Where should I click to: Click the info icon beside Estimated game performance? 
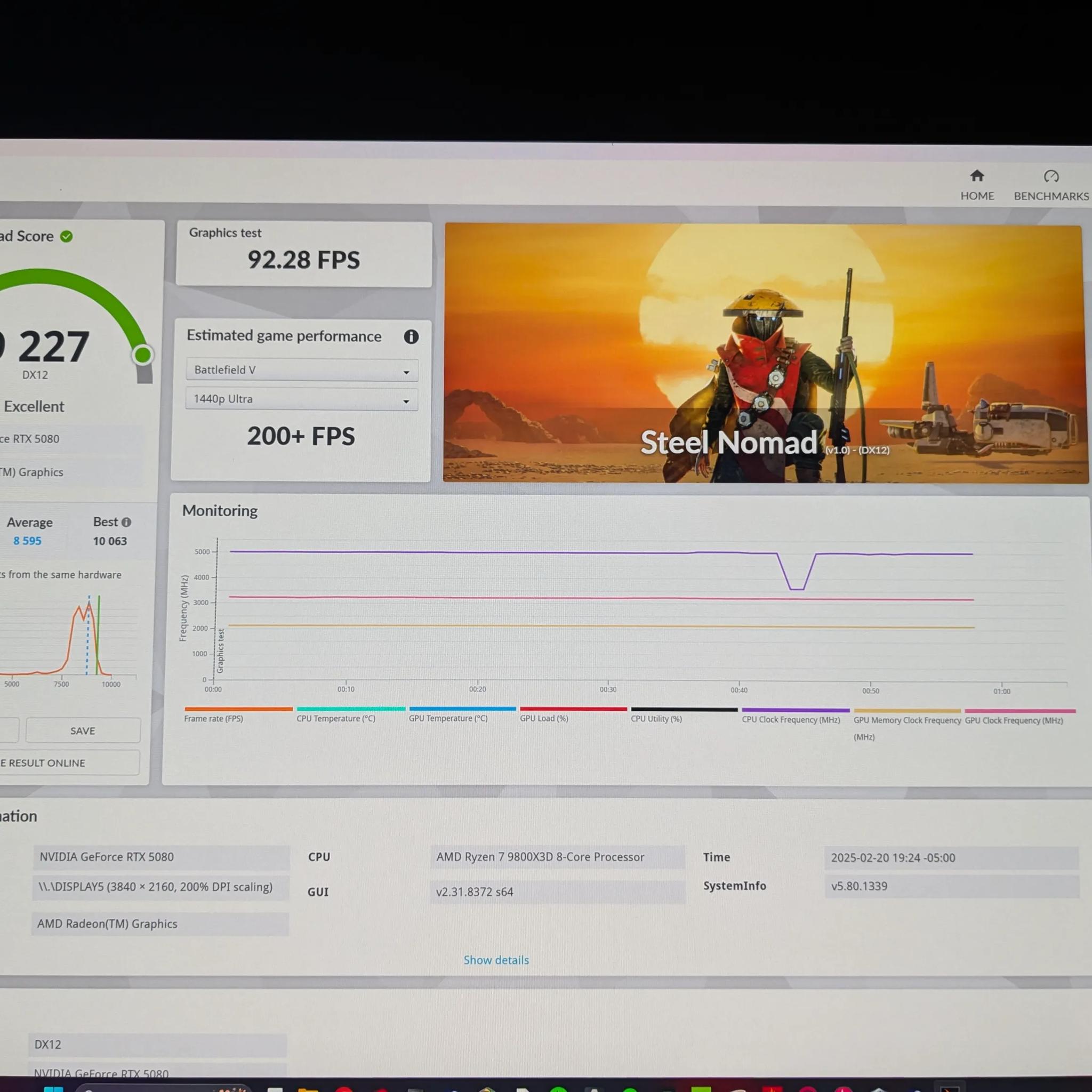[411, 337]
